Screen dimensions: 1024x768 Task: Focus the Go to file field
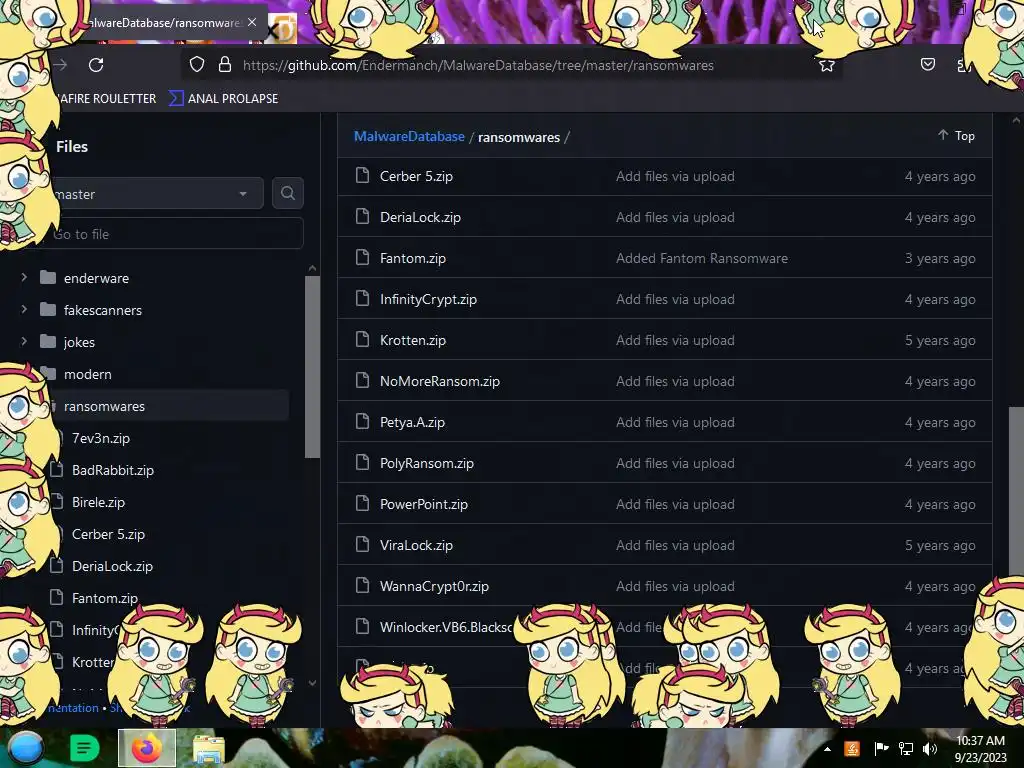click(x=174, y=234)
